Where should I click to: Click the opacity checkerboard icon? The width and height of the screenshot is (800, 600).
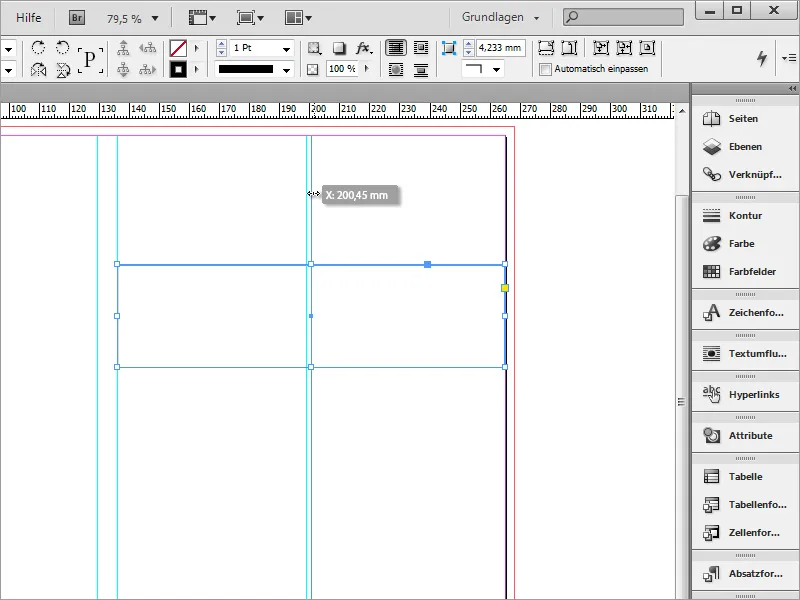313,69
